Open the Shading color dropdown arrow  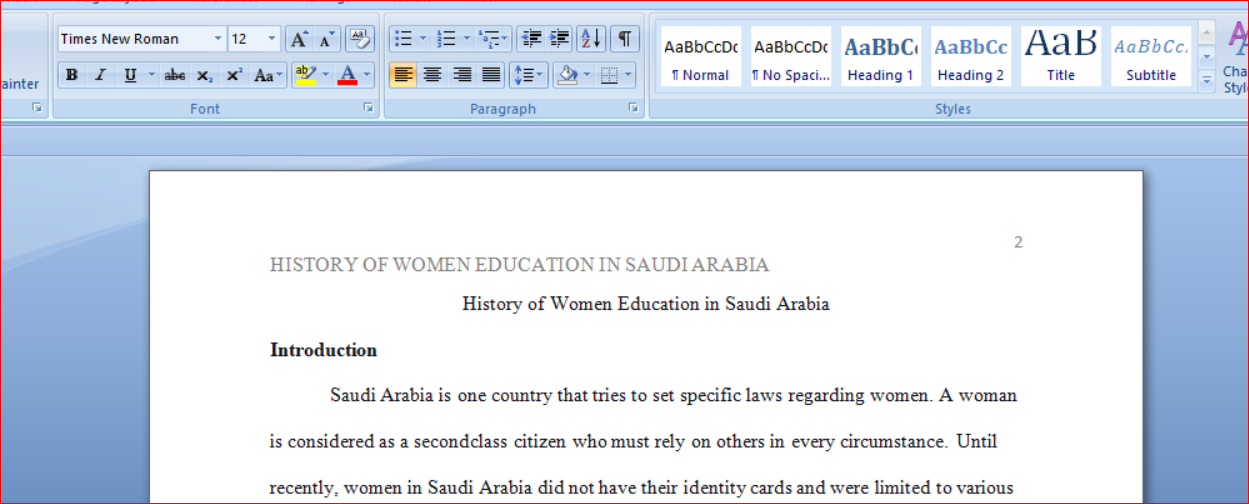587,75
